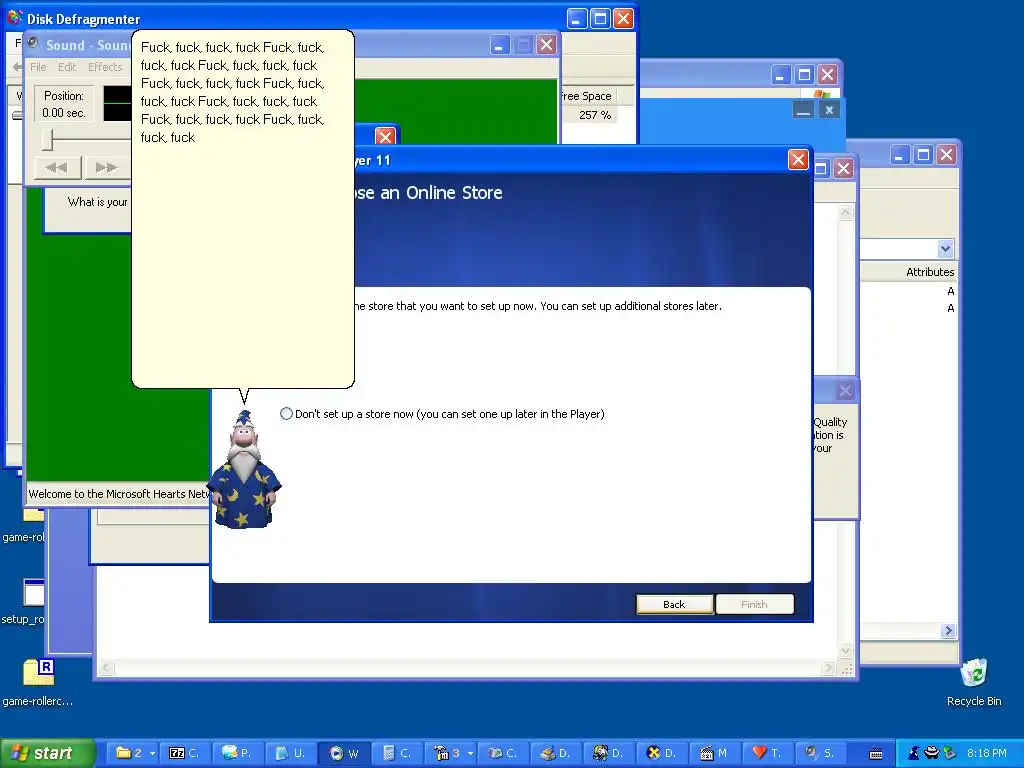Click the Finish button in Media Player setup
The height and width of the screenshot is (768, 1024).
coord(754,604)
